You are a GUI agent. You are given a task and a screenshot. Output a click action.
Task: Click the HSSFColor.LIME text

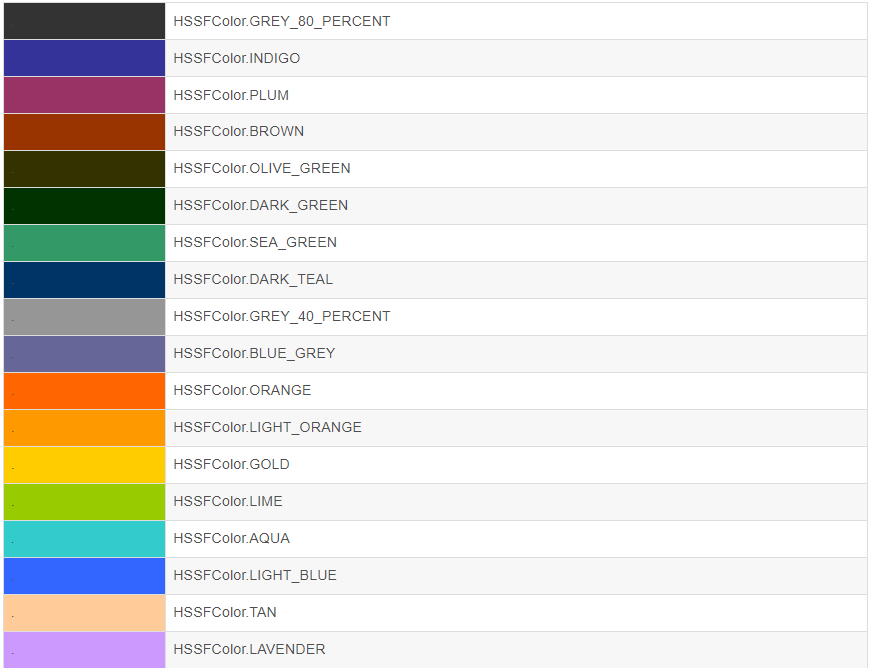[228, 501]
